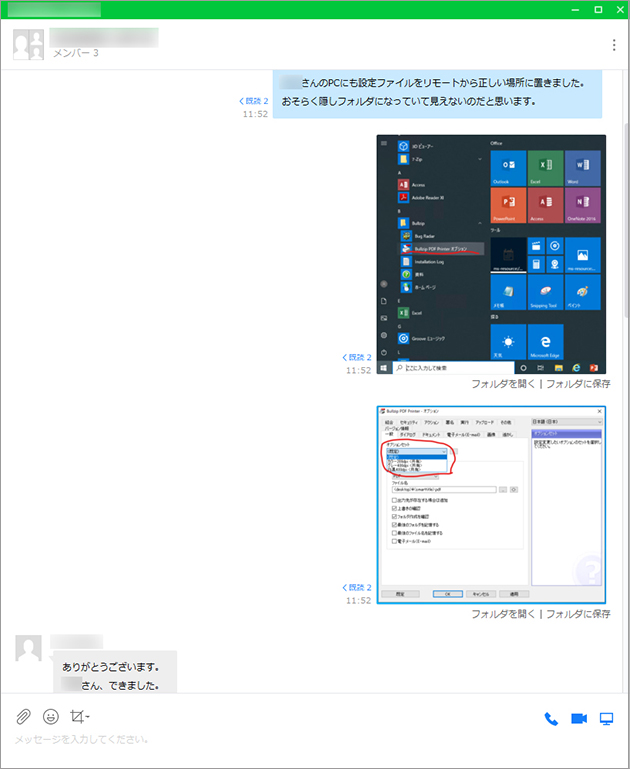Start a video call with camera icon
Viewport: 630px width, 769px height.
click(578, 718)
